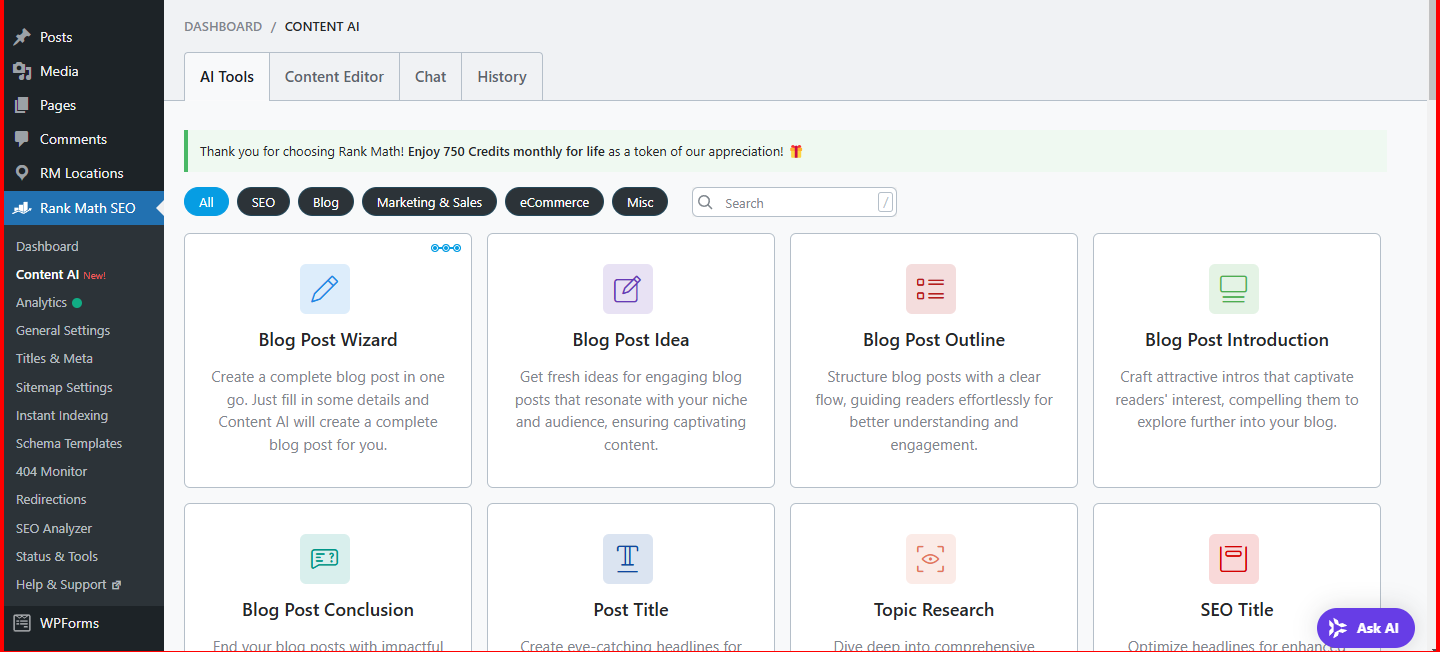Open the Blog Post Conclusion tool title
Screen dimensions: 1440x652
tap(328, 610)
